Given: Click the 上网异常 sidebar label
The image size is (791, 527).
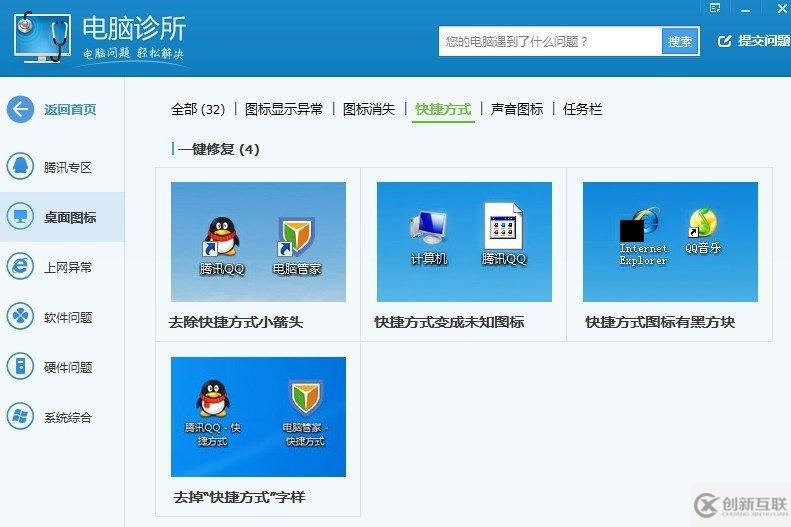Looking at the screenshot, I should 68,267.
